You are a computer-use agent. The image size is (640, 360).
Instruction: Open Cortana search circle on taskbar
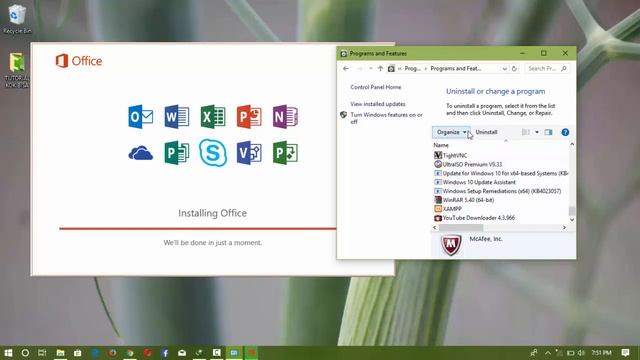point(25,353)
